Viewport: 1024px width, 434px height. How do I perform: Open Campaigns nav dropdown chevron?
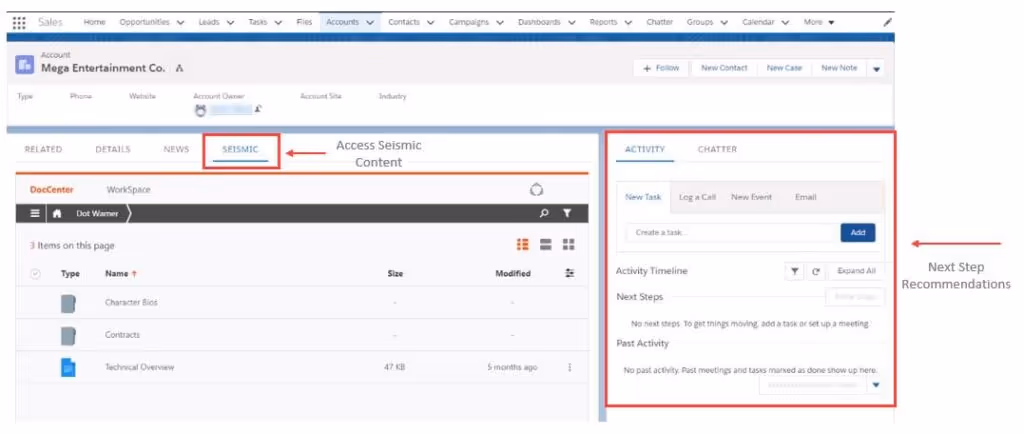coord(500,22)
